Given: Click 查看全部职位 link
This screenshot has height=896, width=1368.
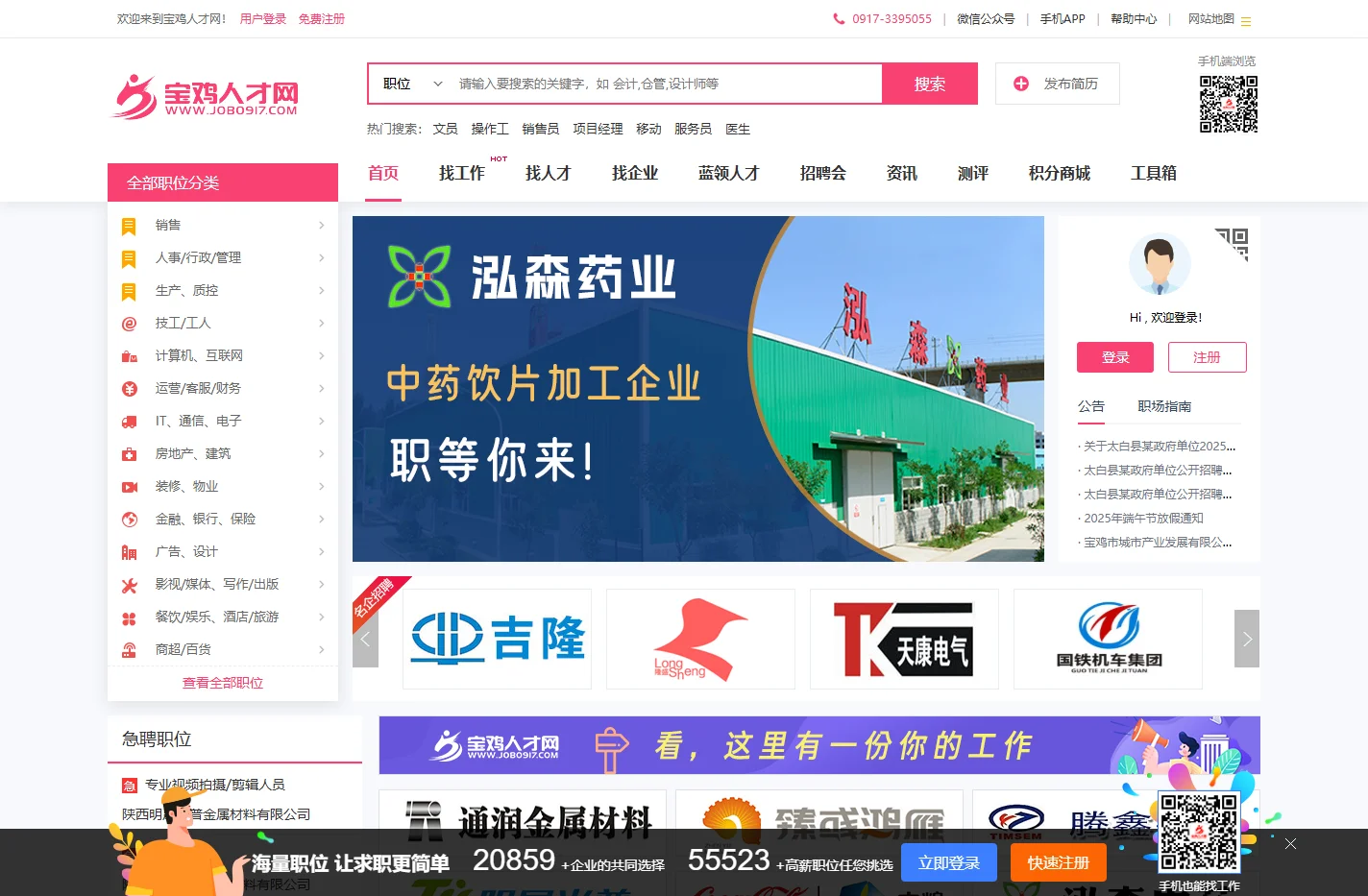Looking at the screenshot, I should [x=223, y=683].
